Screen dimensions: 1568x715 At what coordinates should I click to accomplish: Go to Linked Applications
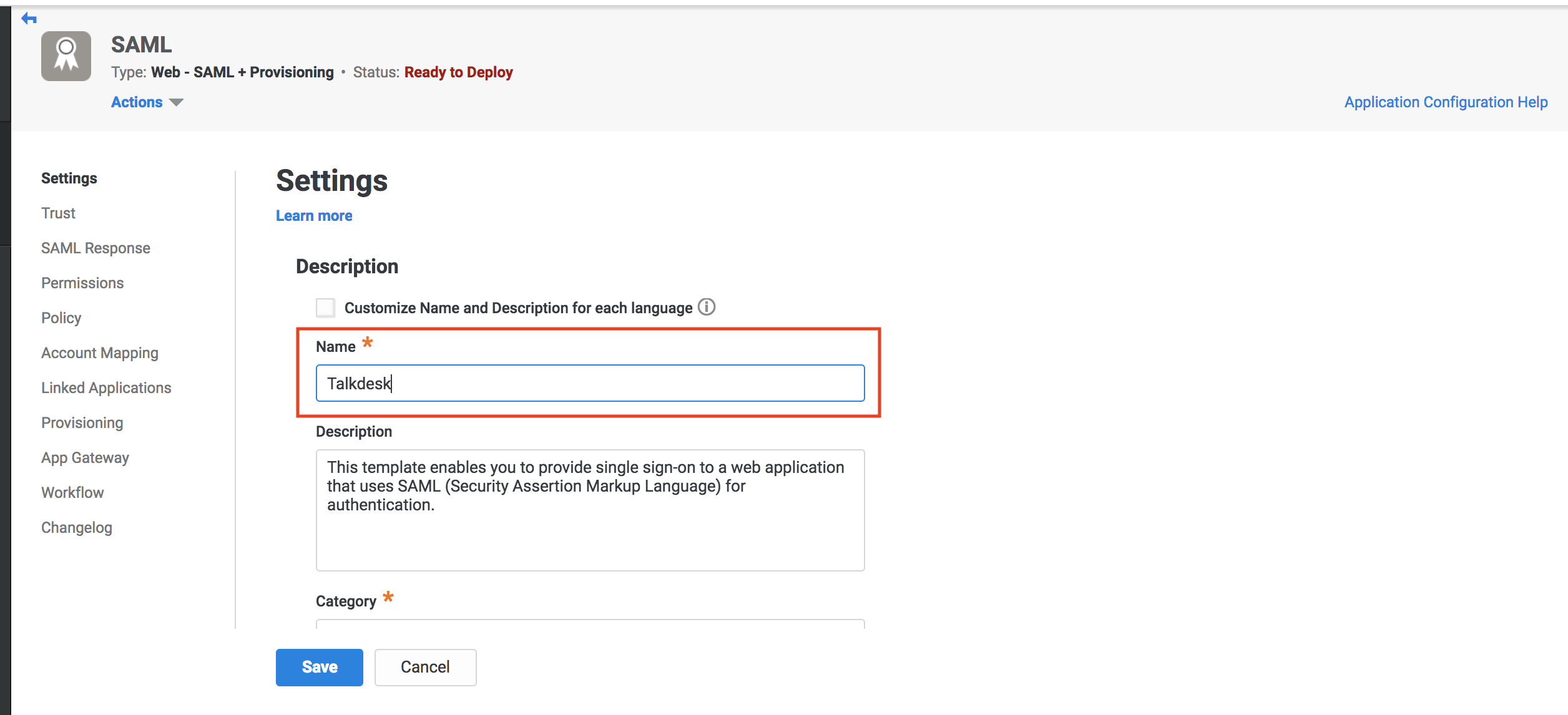coord(106,388)
